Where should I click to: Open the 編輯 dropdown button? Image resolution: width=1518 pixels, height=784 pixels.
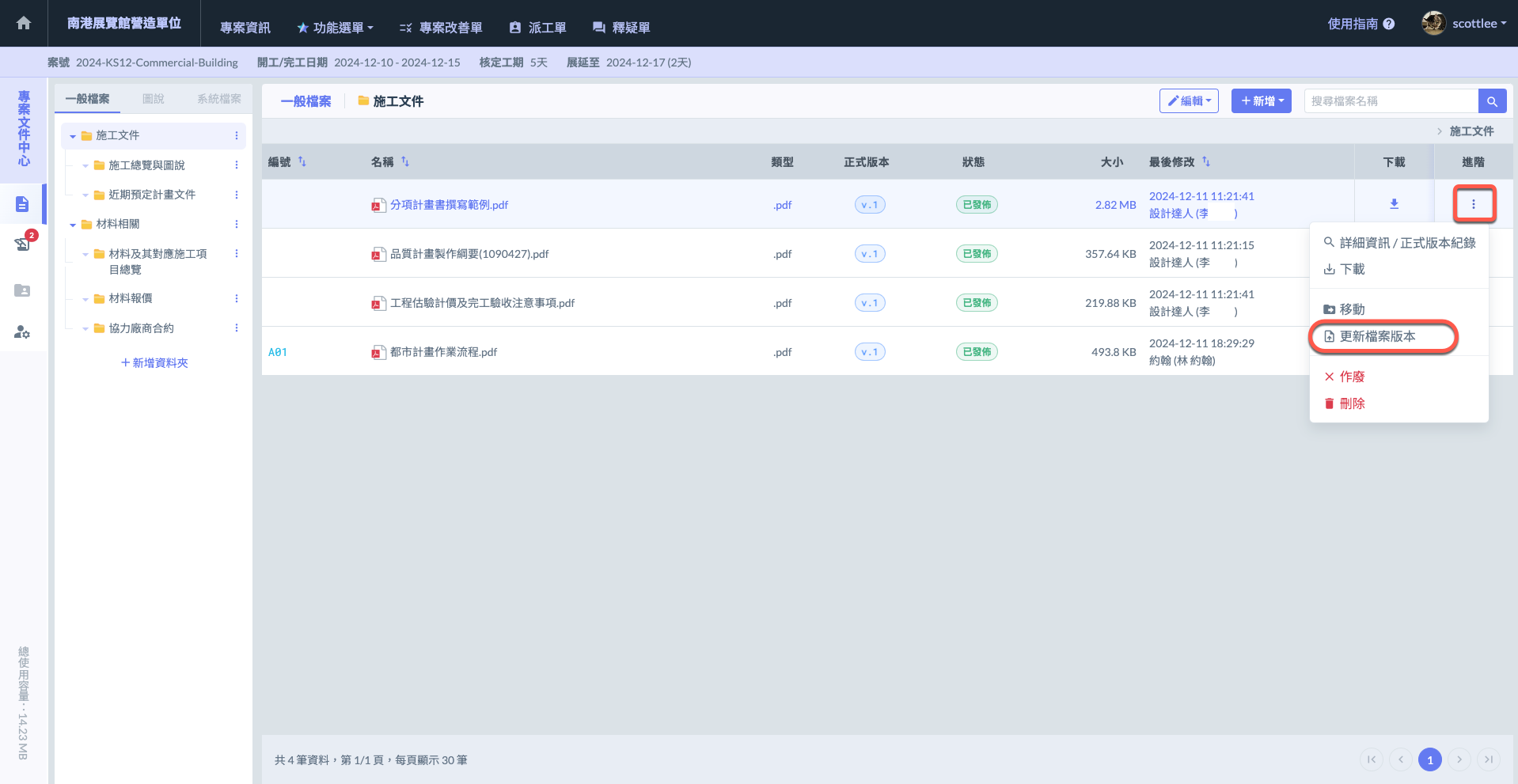(x=1189, y=101)
